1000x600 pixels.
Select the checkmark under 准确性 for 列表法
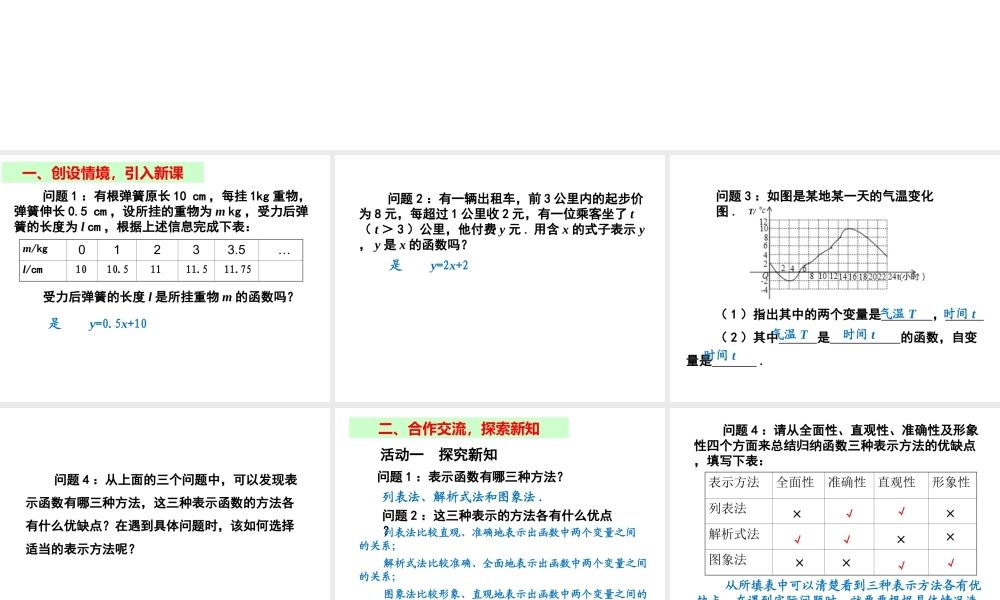pyautogui.click(x=848, y=513)
